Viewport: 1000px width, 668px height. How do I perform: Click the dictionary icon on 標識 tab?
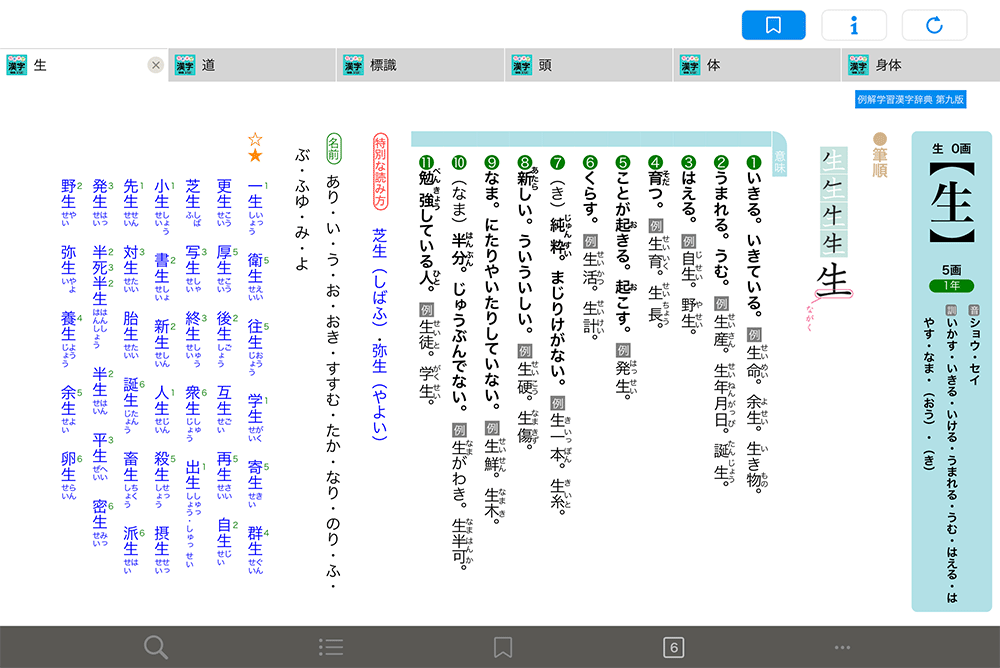click(x=353, y=65)
